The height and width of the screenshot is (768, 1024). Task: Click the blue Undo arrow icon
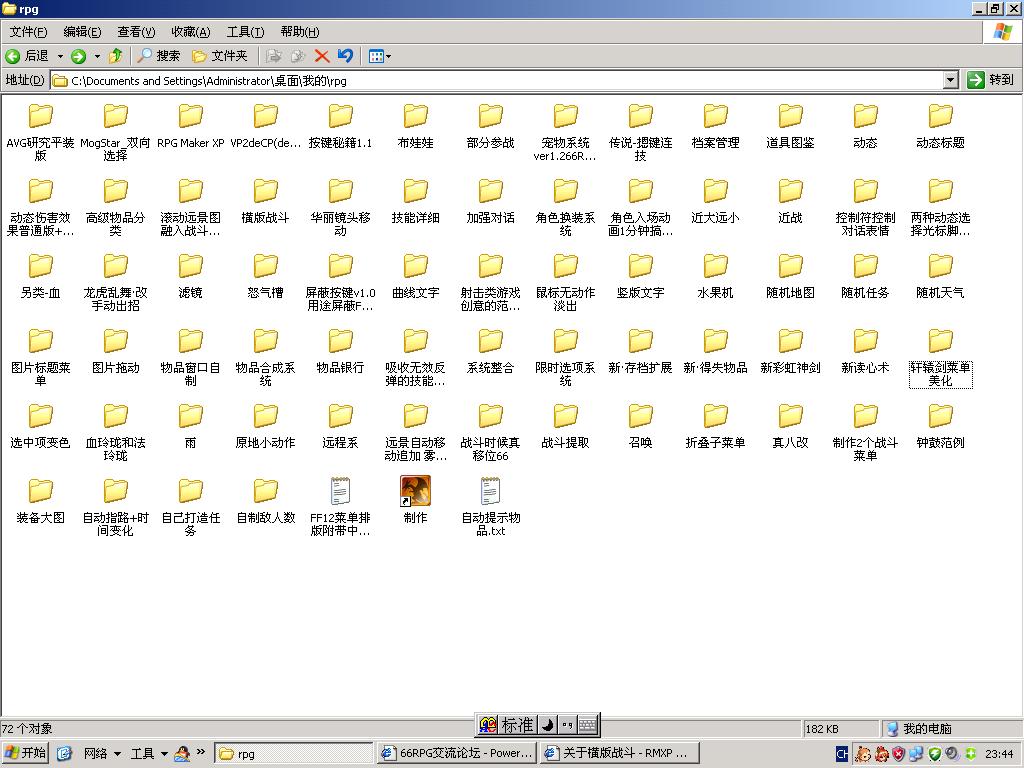(345, 56)
